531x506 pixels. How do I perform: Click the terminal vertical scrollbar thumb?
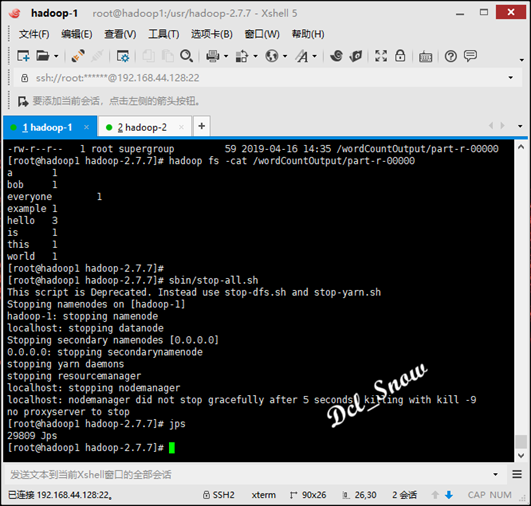pos(521,442)
